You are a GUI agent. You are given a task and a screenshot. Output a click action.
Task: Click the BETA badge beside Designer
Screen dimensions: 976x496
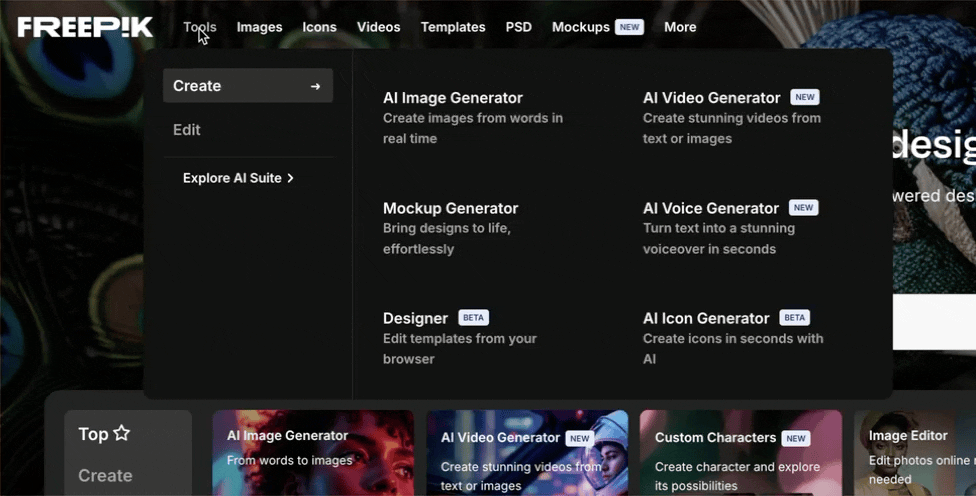tap(474, 317)
